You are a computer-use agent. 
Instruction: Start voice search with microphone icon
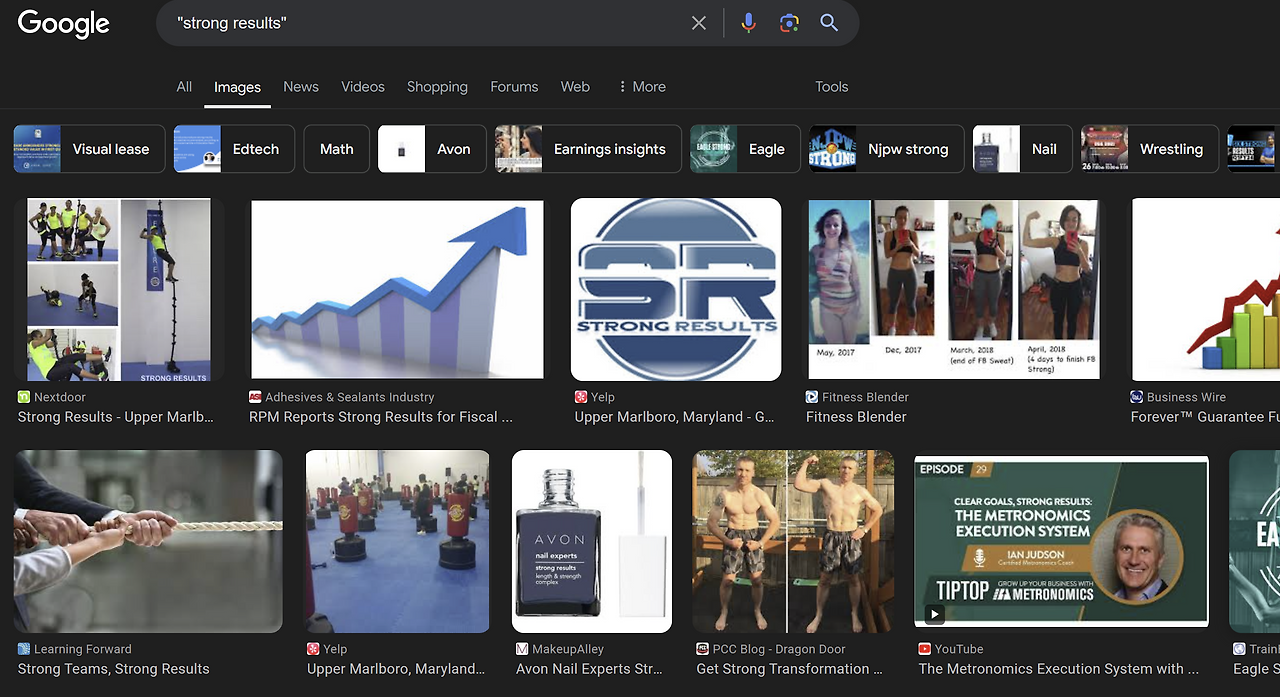point(748,23)
